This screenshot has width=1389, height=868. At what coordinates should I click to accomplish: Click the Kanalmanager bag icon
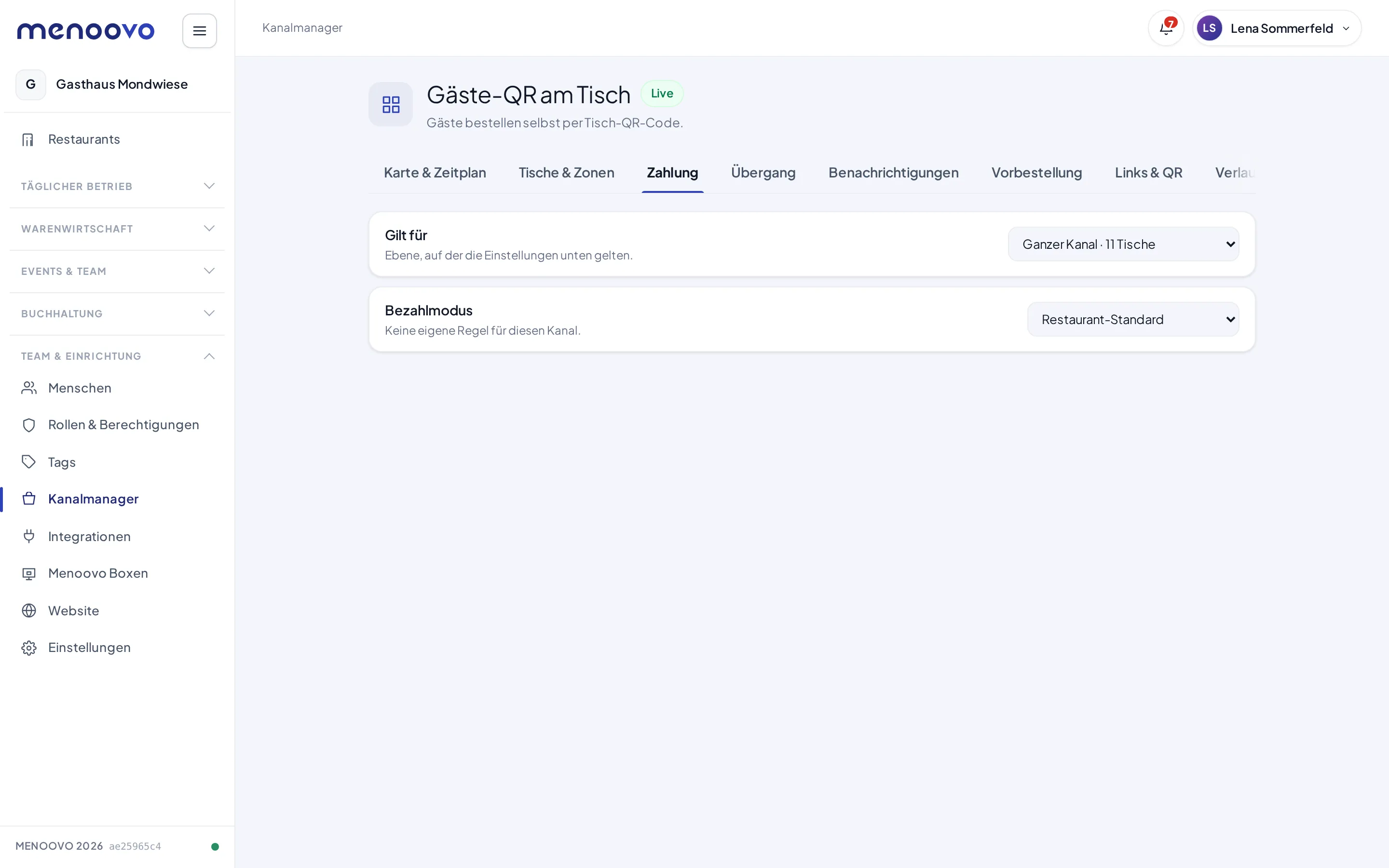coord(29,499)
